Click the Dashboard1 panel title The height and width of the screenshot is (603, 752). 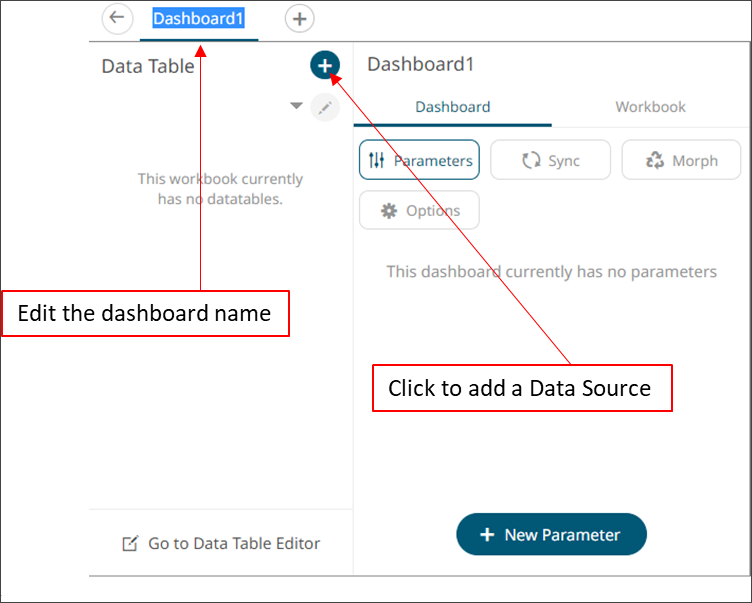421,64
